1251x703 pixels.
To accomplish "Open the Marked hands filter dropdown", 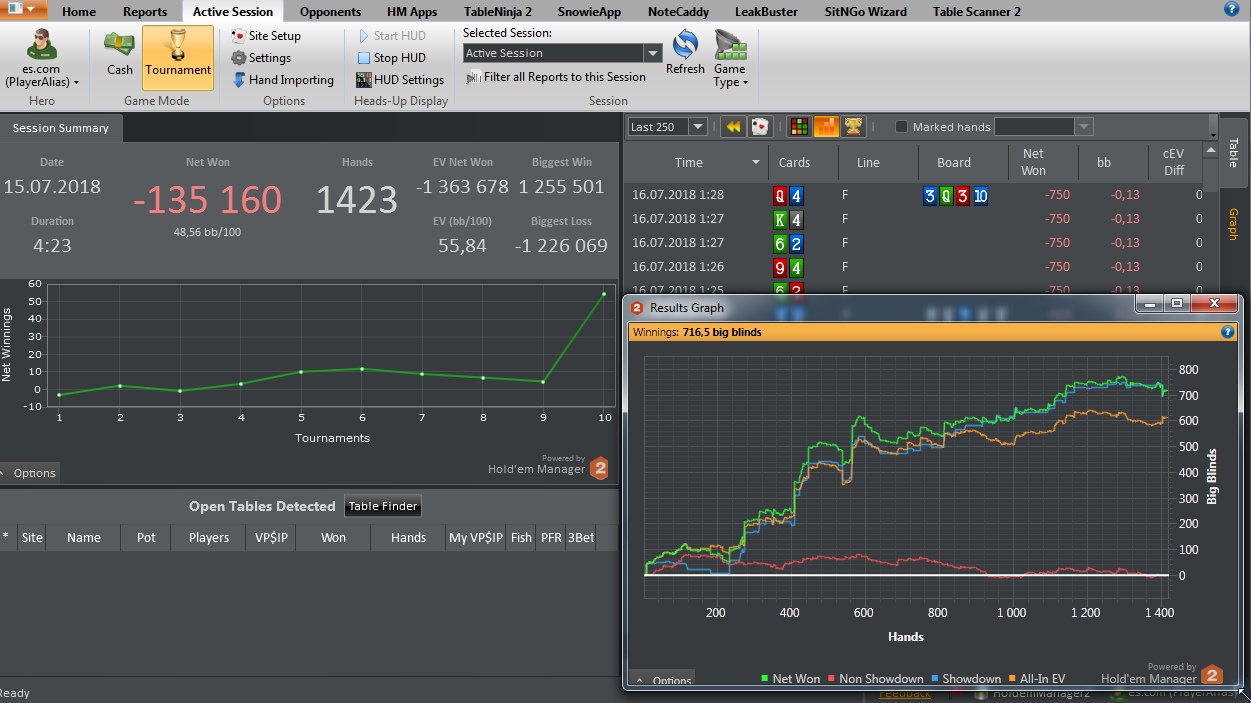I will (1083, 127).
